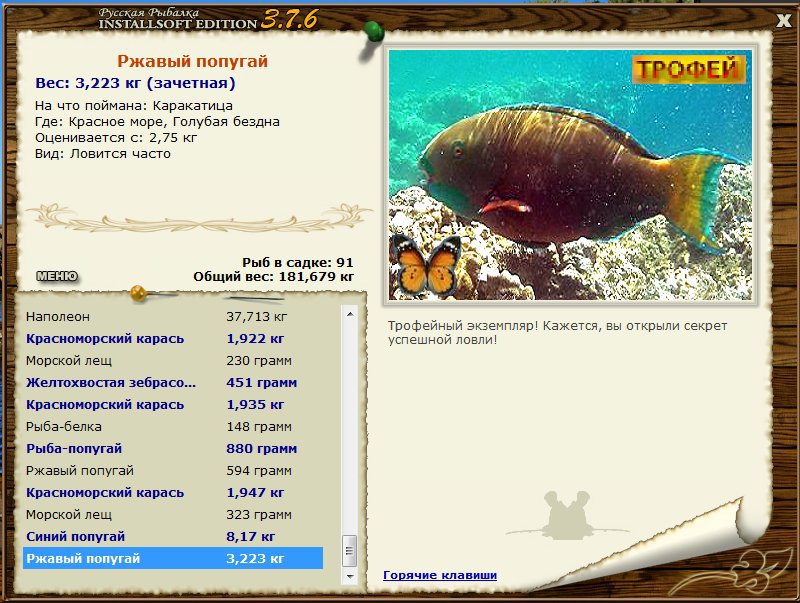The image size is (800, 603).
Task: Click the yellow pushpin above the fish list
Action: [138, 293]
